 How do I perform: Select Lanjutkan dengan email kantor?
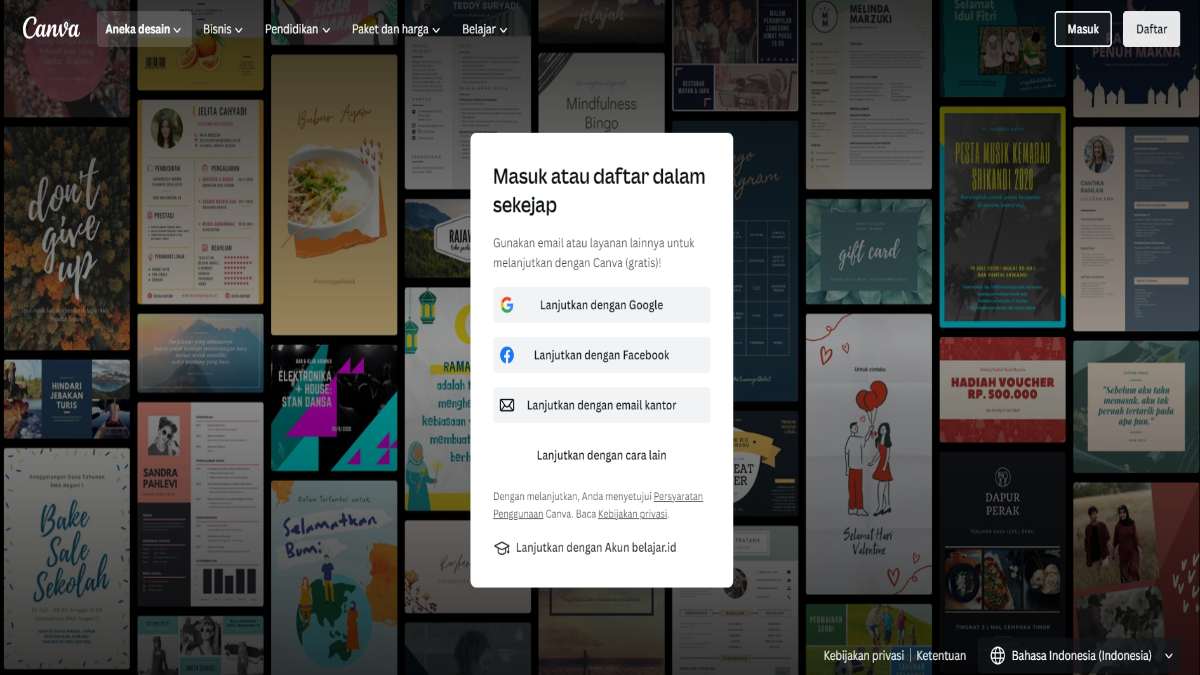click(x=601, y=405)
